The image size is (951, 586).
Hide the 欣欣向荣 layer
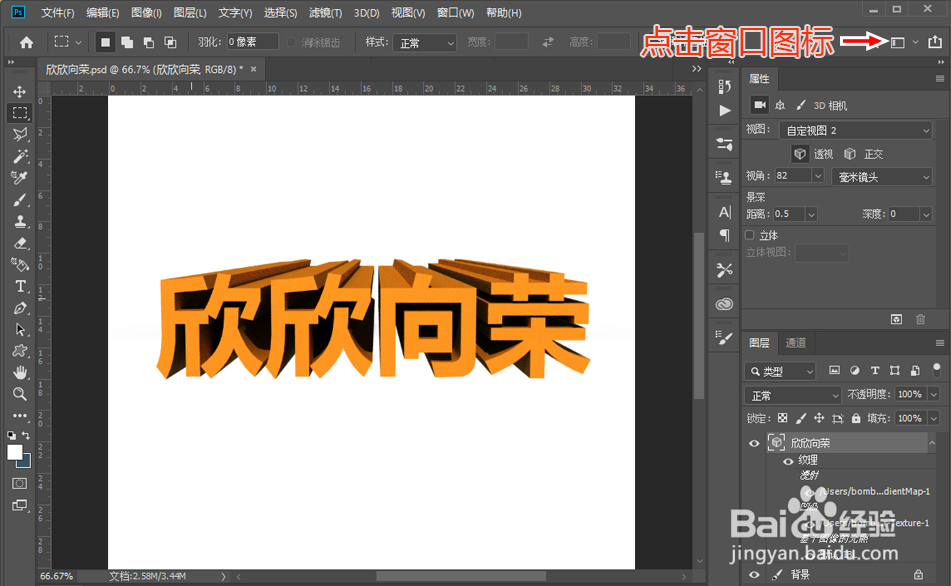[754, 442]
